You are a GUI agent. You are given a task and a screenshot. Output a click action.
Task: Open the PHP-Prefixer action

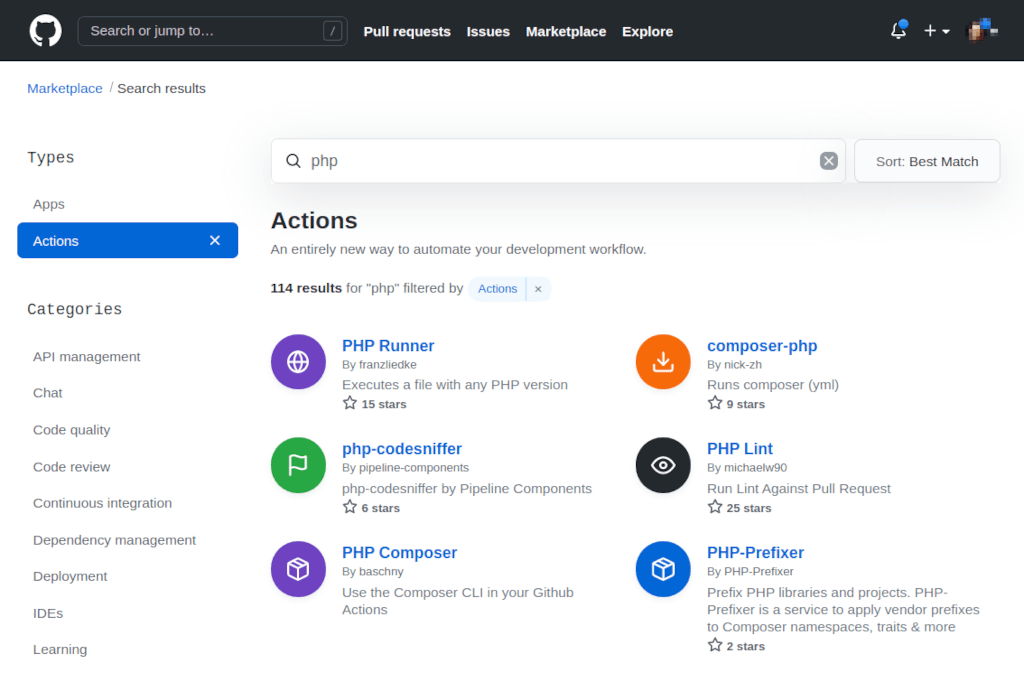click(x=755, y=552)
